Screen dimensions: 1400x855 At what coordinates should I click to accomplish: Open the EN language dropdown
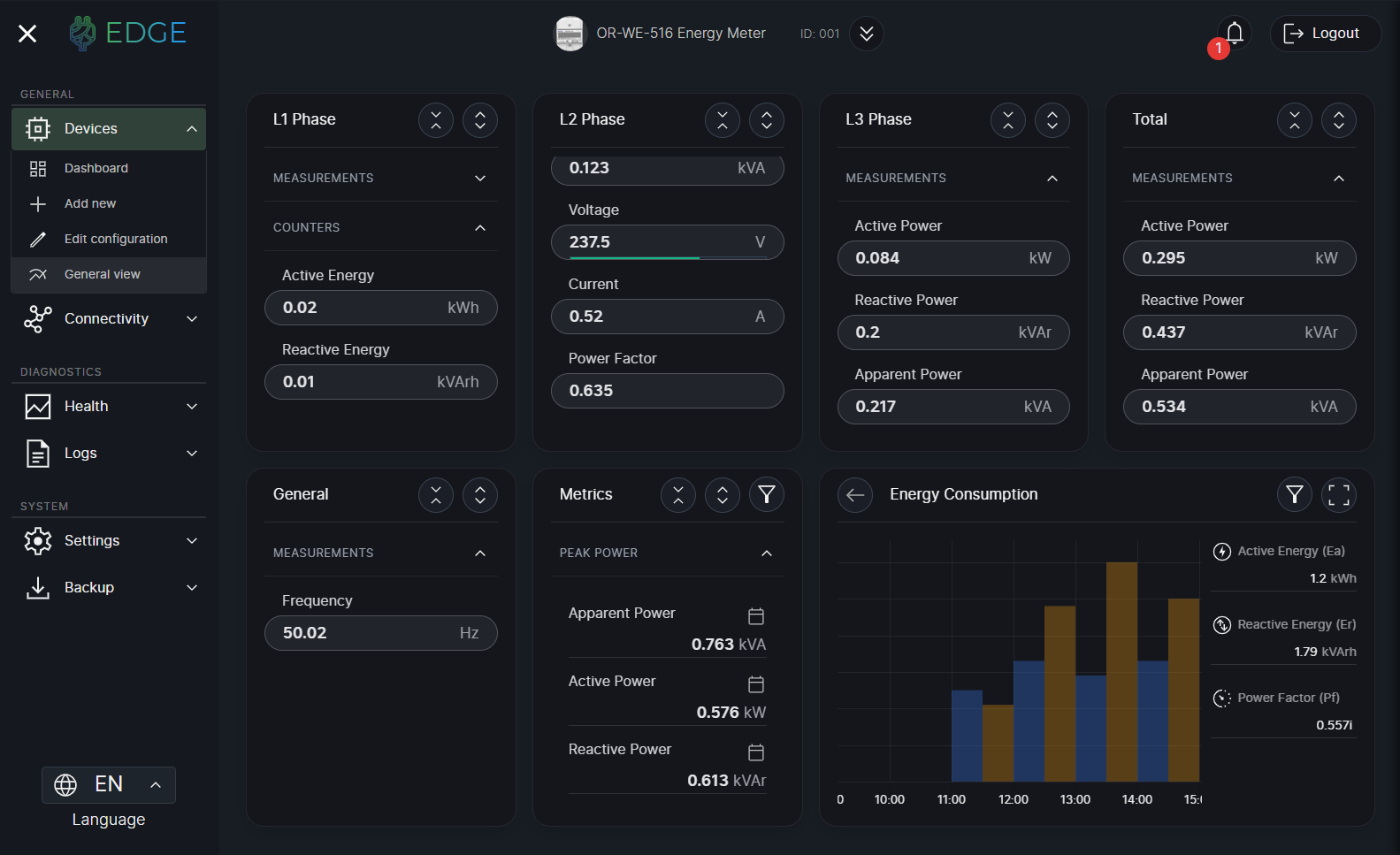coord(109,784)
